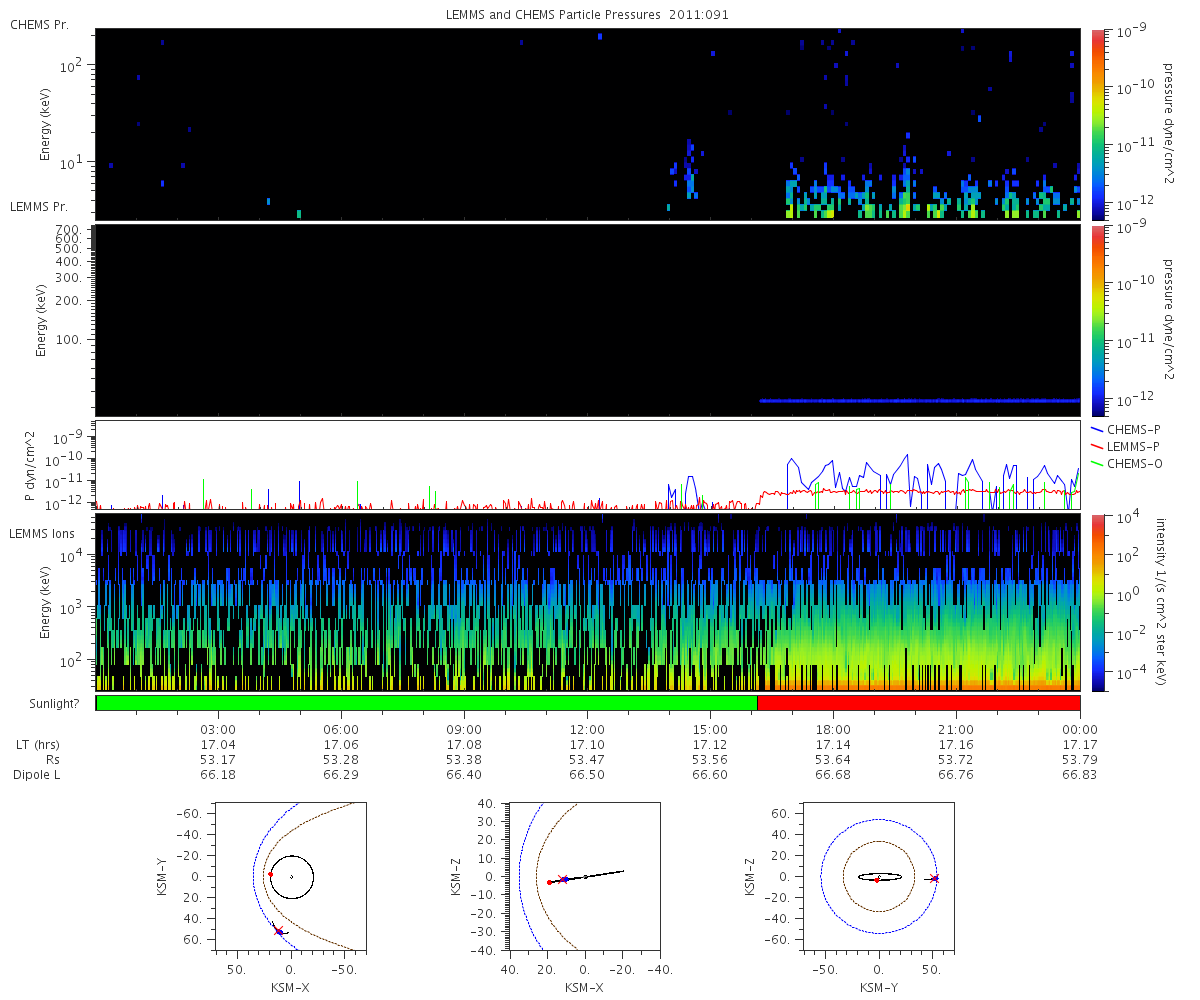This screenshot has width=1200, height=1000.
Task: Click the green sunlight bar segment
Action: [427, 703]
